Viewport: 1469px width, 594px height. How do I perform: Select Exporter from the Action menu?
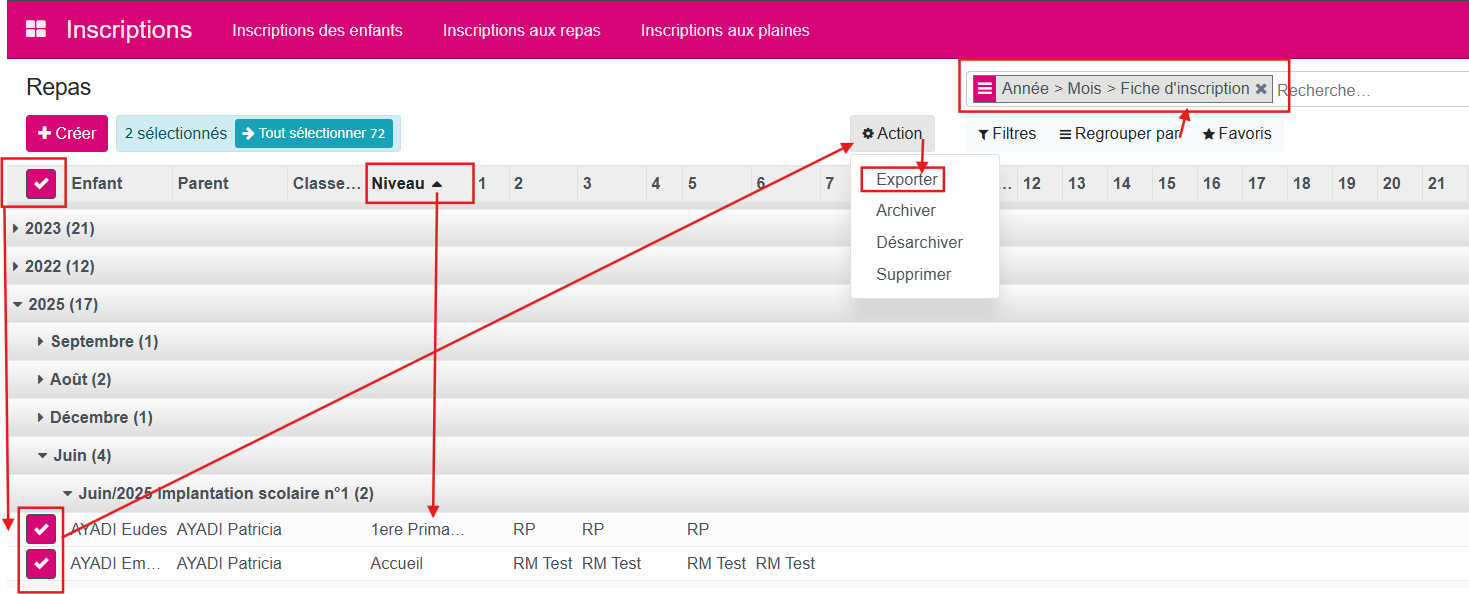906,180
